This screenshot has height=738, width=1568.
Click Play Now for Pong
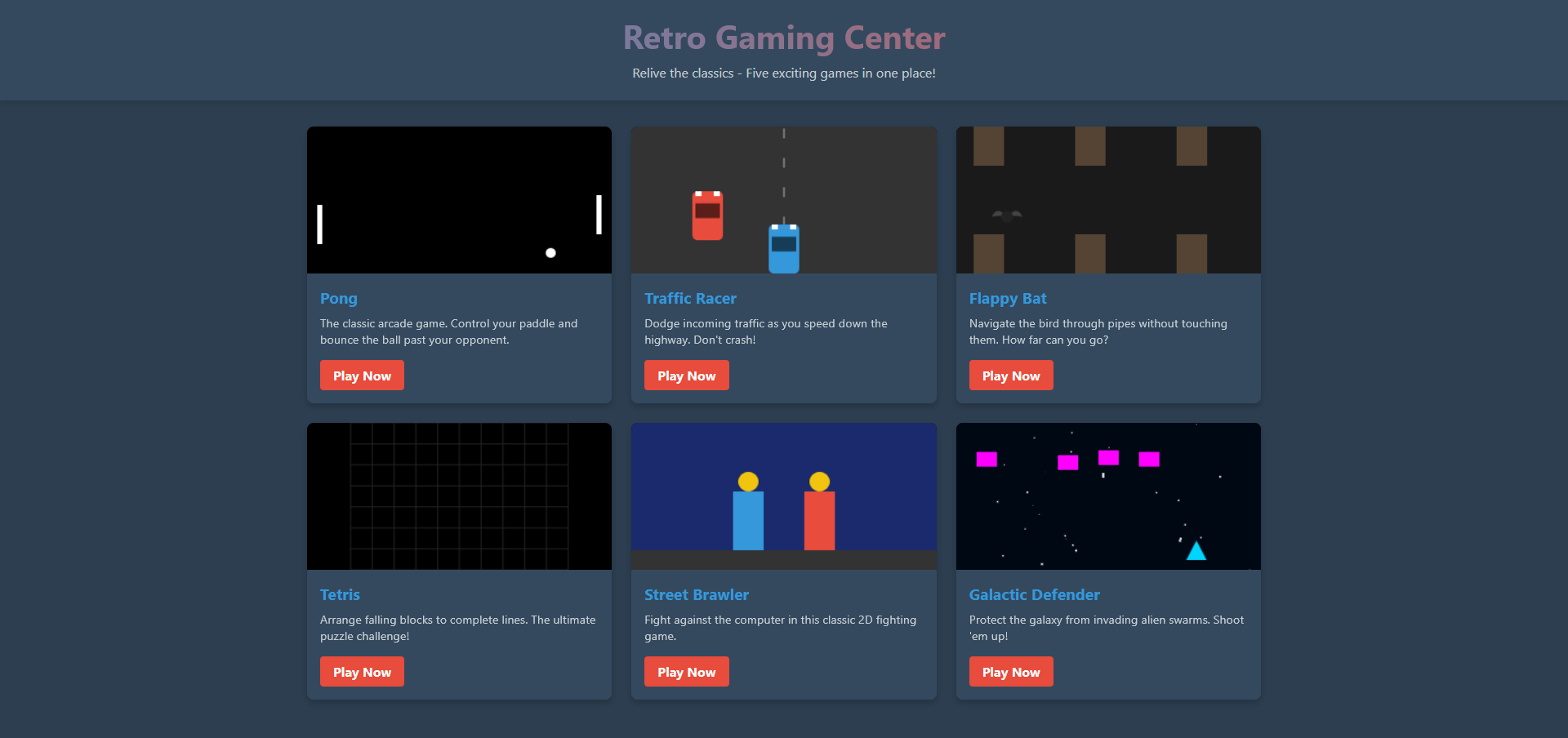click(362, 375)
